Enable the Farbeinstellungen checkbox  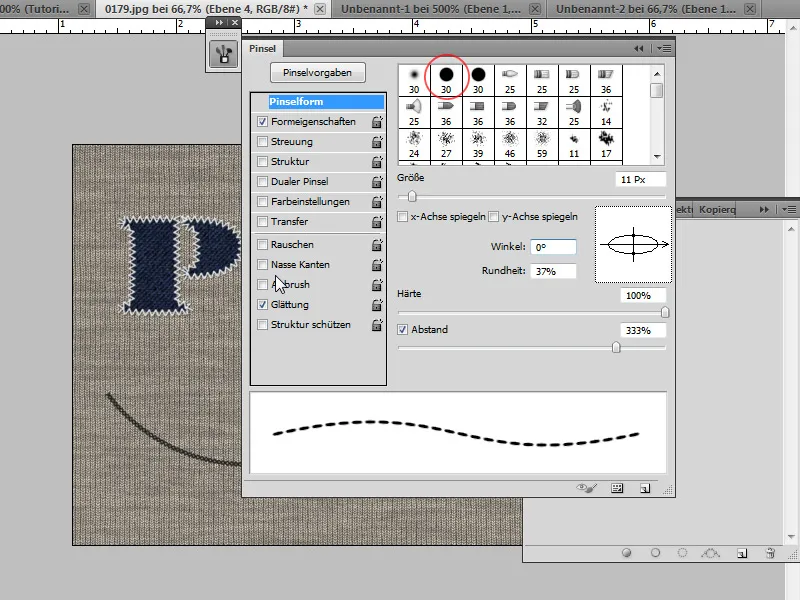pyautogui.click(x=262, y=202)
